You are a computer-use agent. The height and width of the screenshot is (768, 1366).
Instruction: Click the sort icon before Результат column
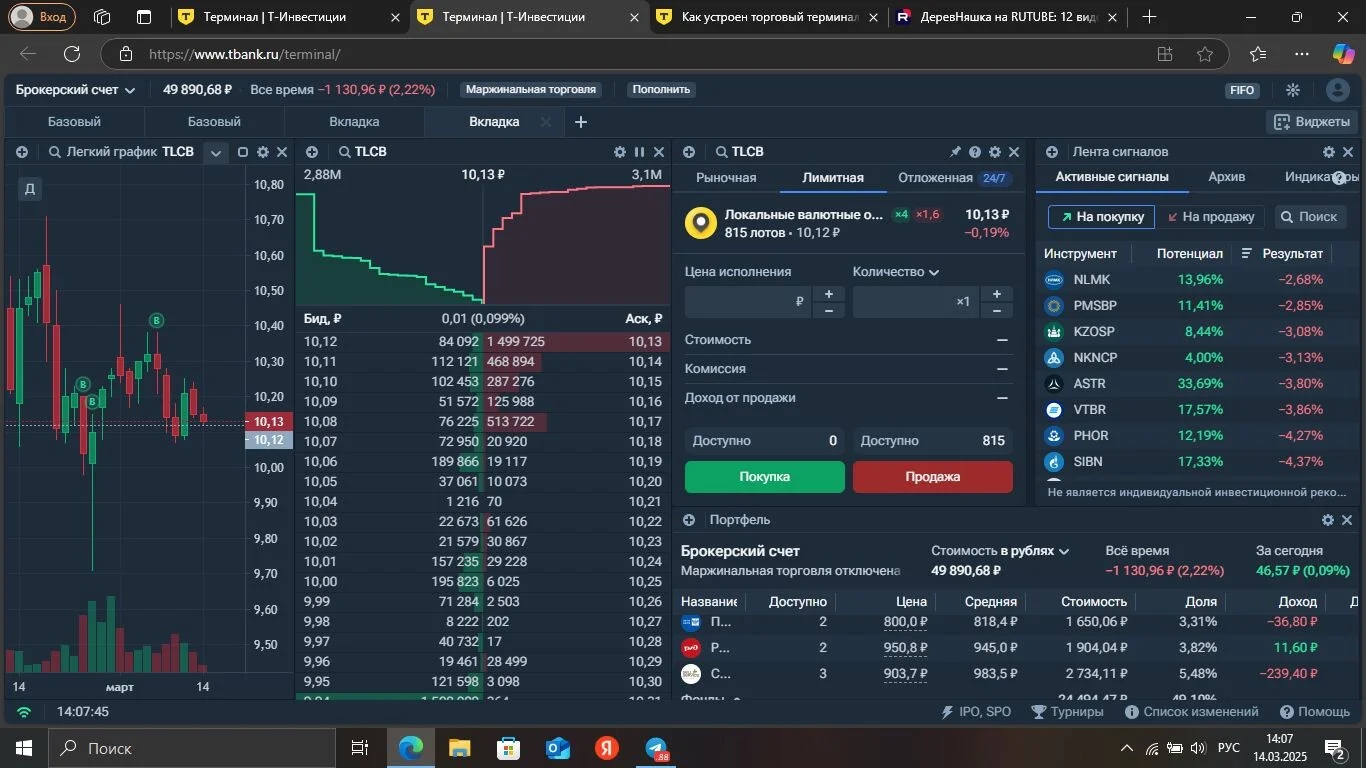[1247, 254]
